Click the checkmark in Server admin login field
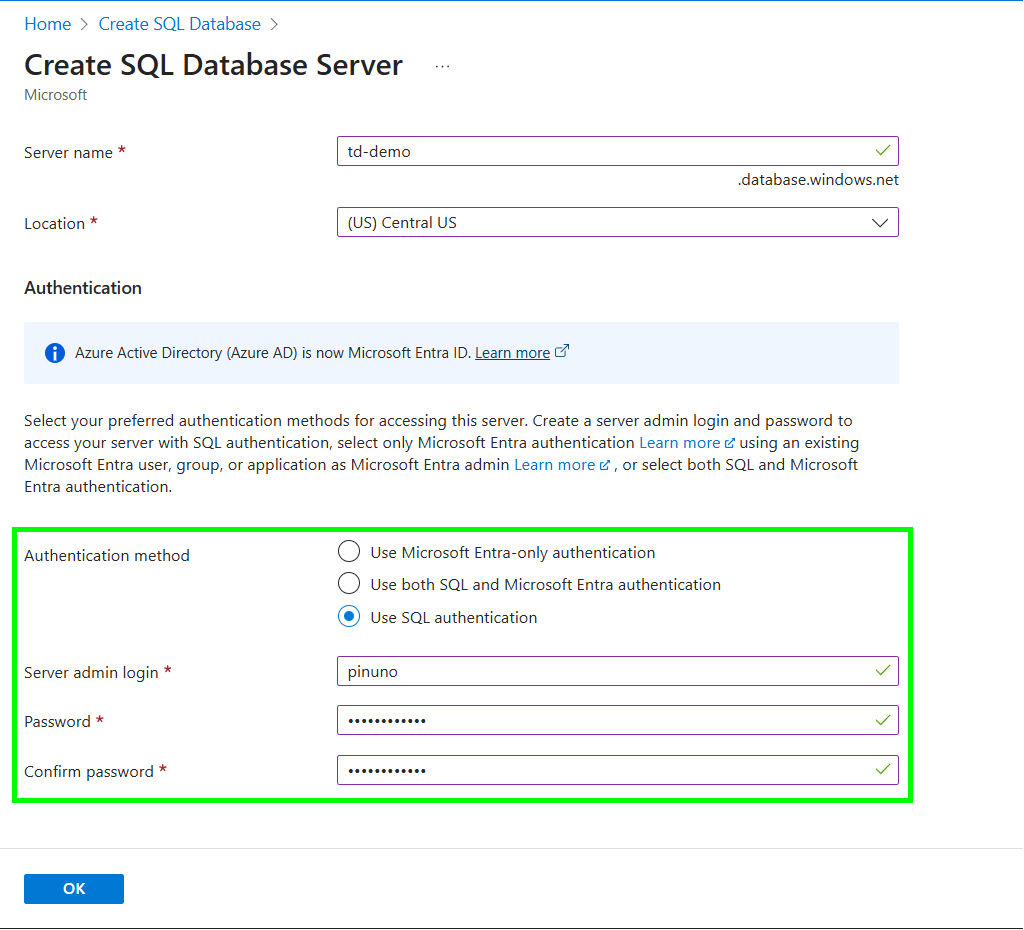Image resolution: width=1024 pixels, height=930 pixels. [x=882, y=671]
